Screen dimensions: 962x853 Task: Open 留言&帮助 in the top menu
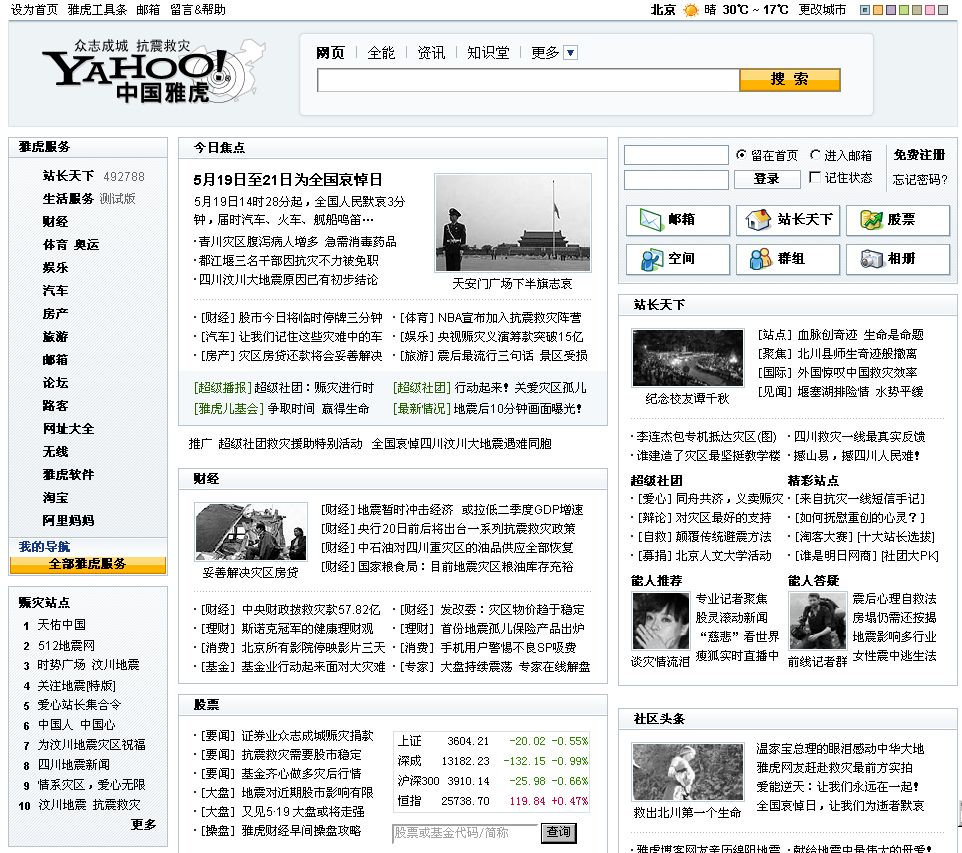(198, 10)
